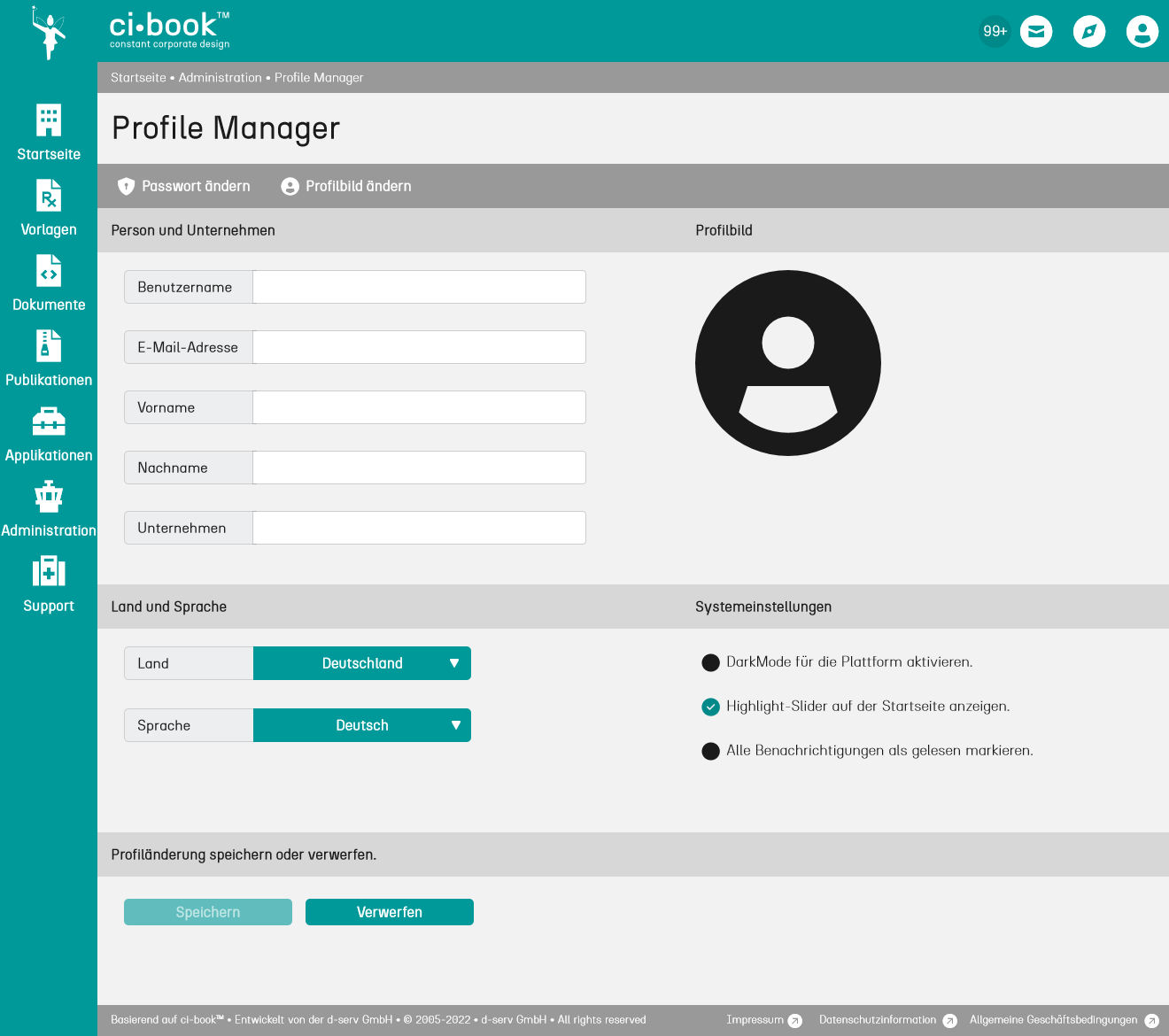
Task: Click the Dokumente label in sidebar
Action: click(49, 305)
